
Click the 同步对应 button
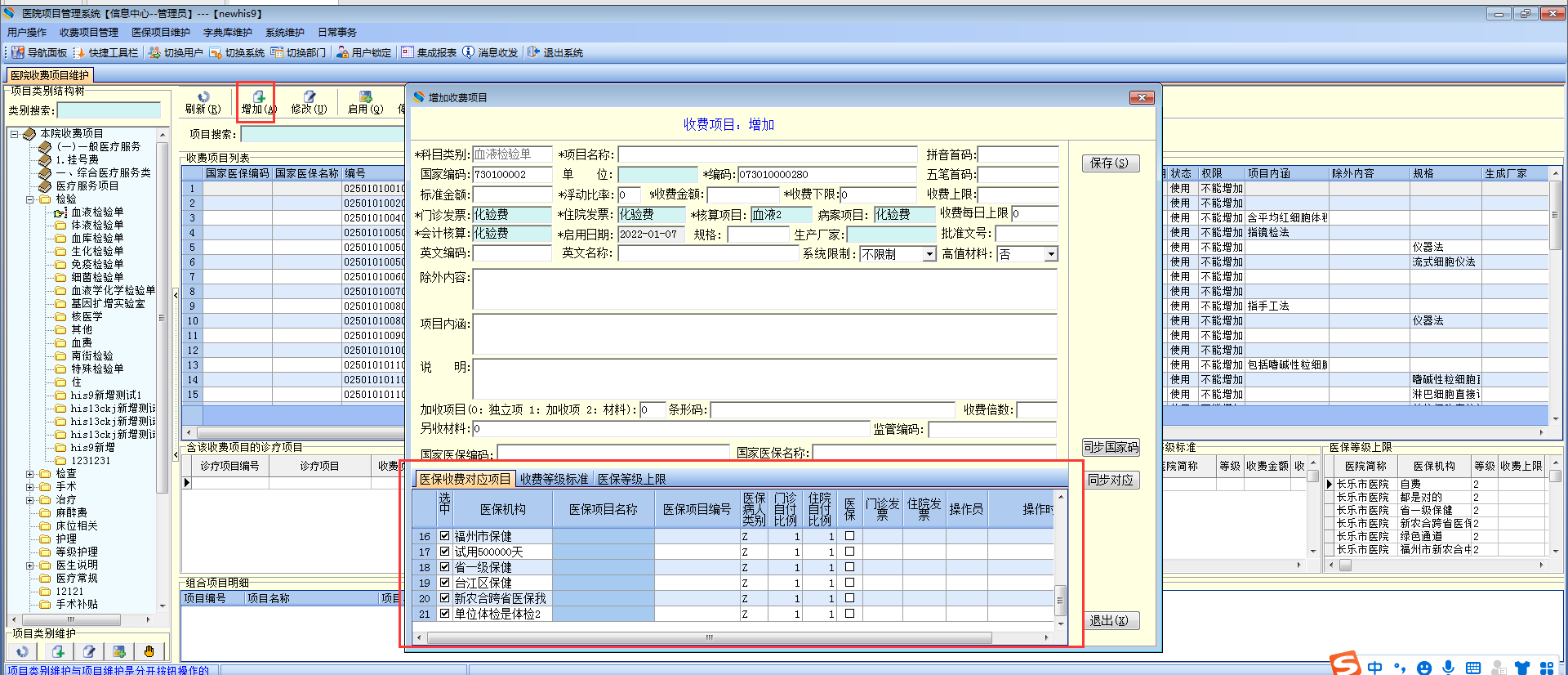point(1111,480)
